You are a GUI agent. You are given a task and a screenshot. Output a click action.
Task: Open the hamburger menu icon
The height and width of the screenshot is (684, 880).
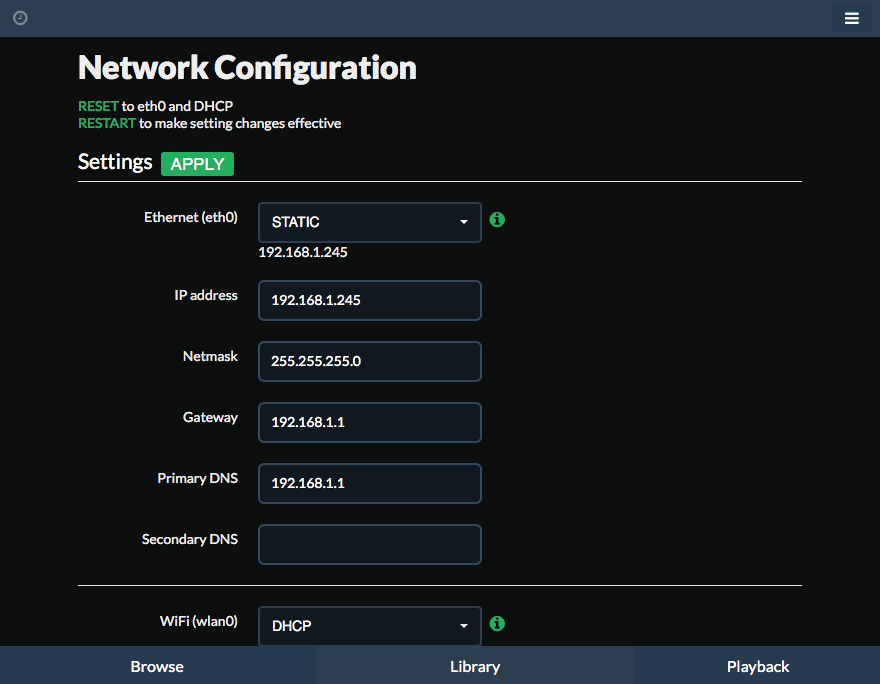point(851,19)
